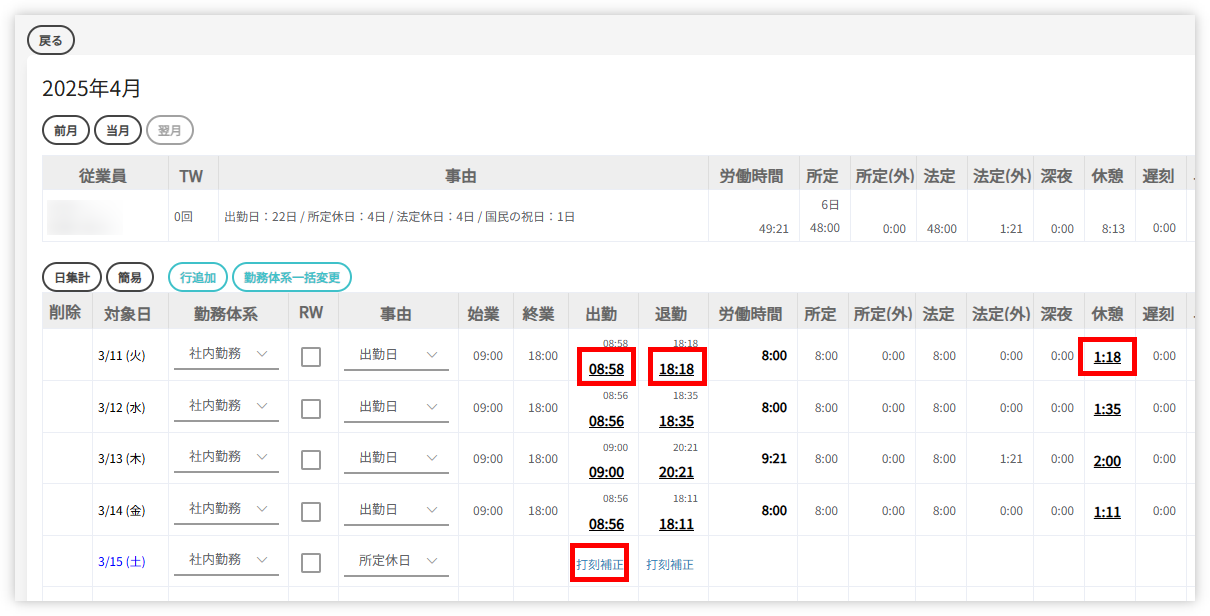Tick the RW checkbox on 3/12 (水)

311,408
